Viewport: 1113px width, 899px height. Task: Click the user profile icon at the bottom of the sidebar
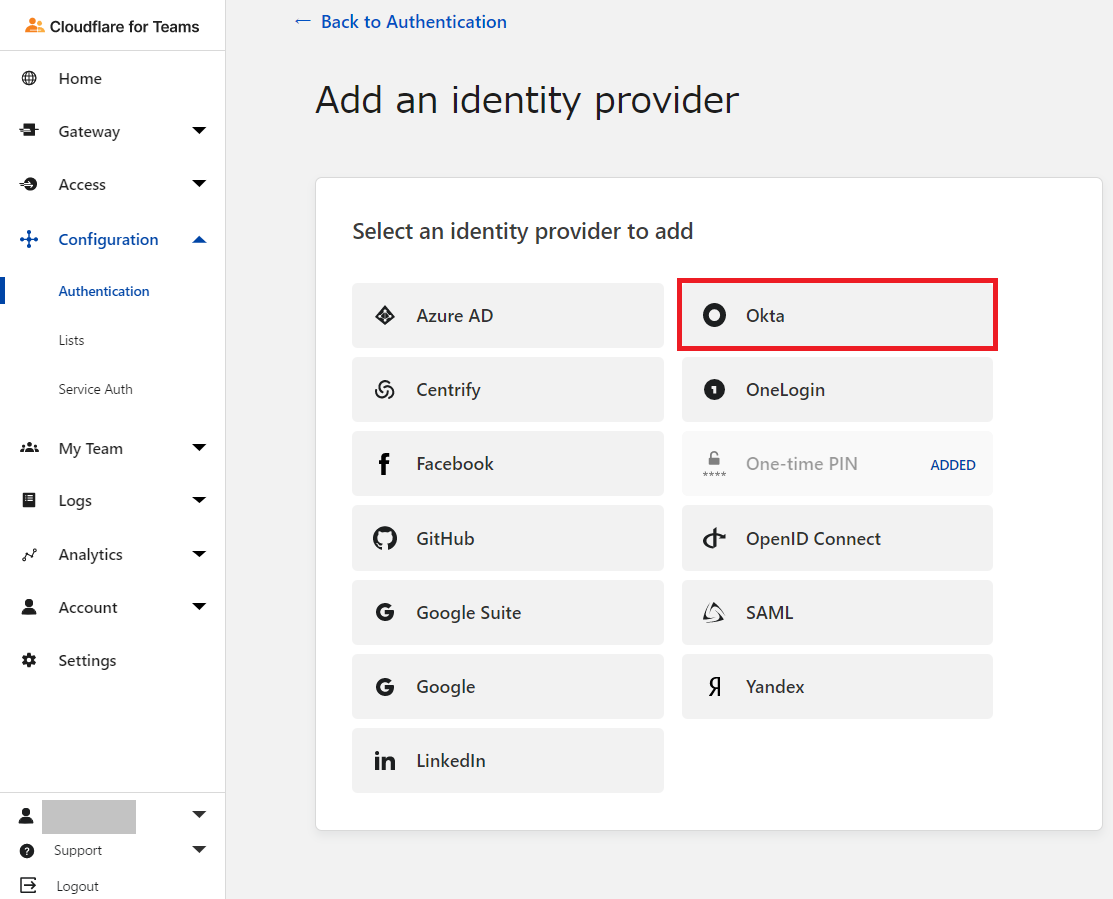[x=26, y=815]
